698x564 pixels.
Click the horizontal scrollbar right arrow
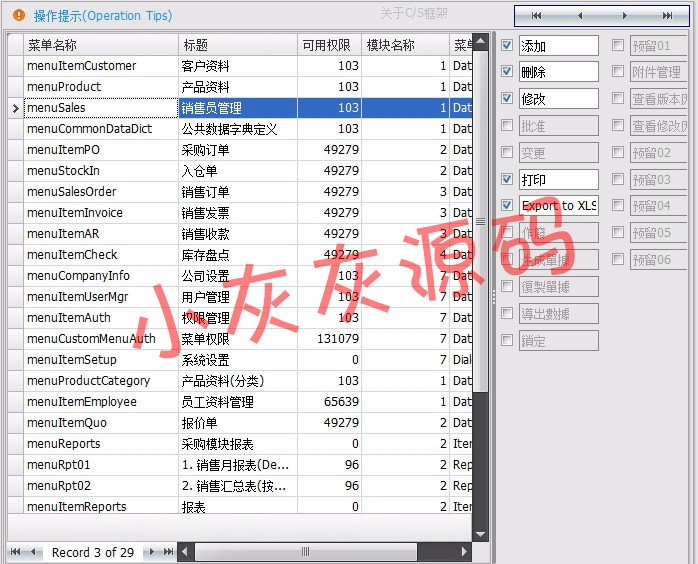(x=464, y=552)
